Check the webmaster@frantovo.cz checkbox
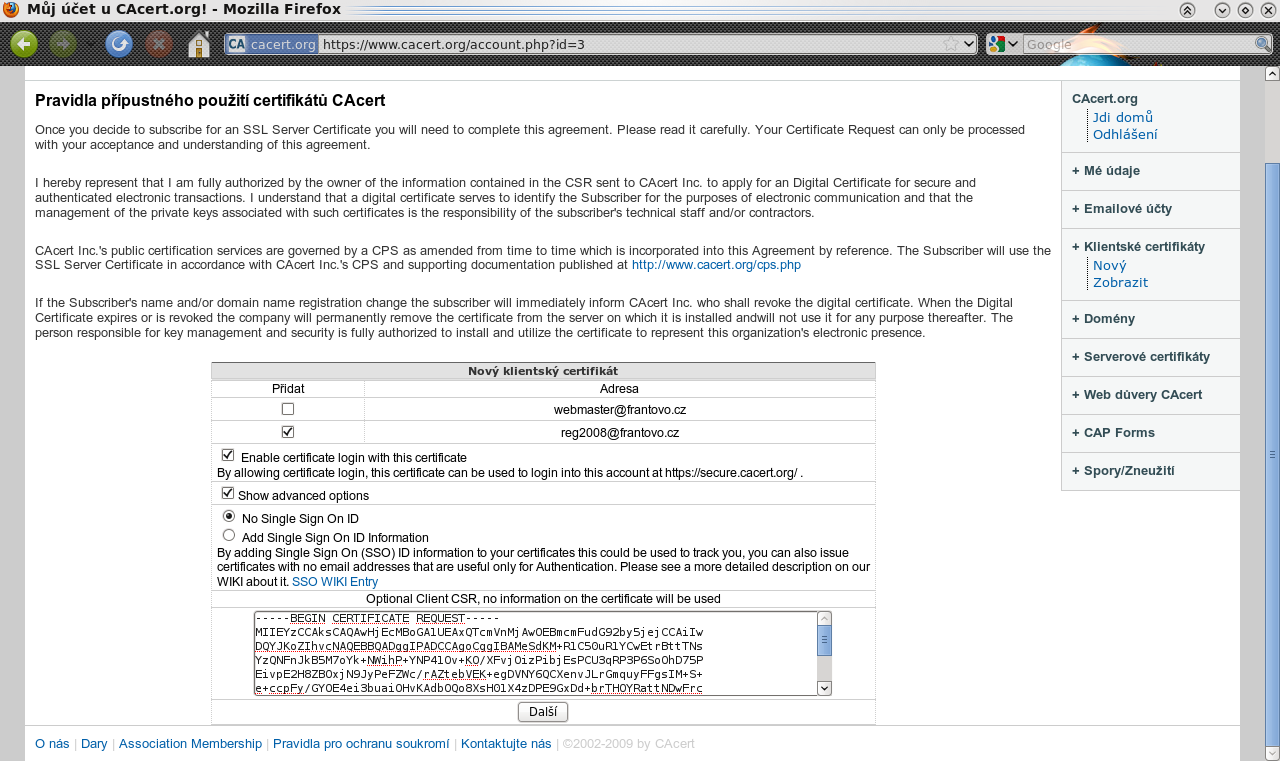Screen dimensions: 1280x761 (x=288, y=409)
